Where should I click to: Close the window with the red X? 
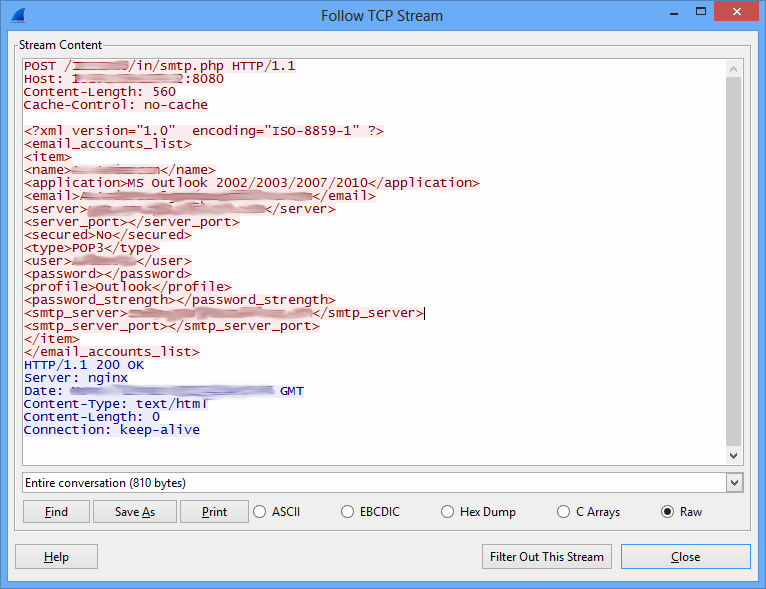pos(737,12)
